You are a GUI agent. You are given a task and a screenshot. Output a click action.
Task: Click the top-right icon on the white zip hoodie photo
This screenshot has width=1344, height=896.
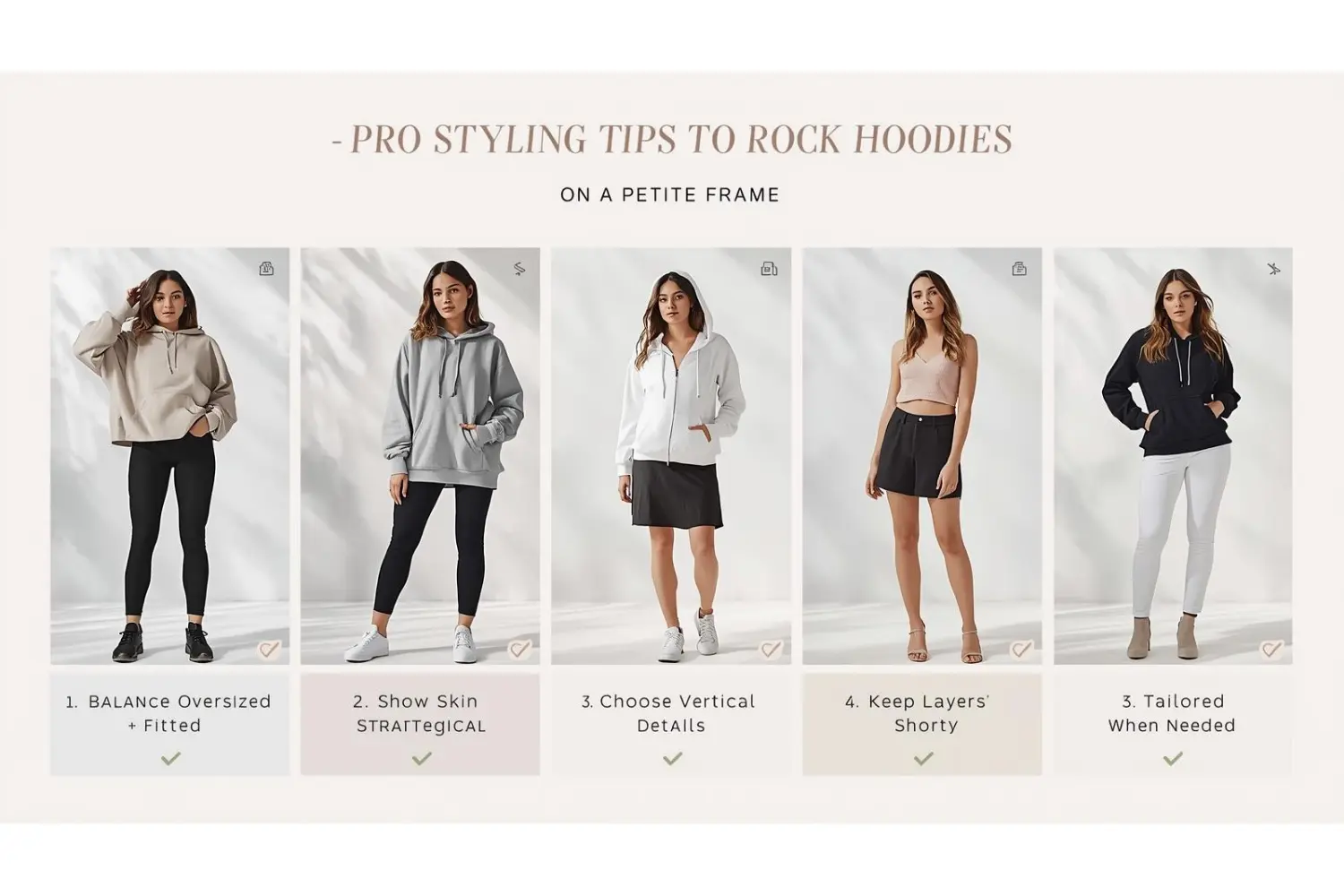pos(769,269)
